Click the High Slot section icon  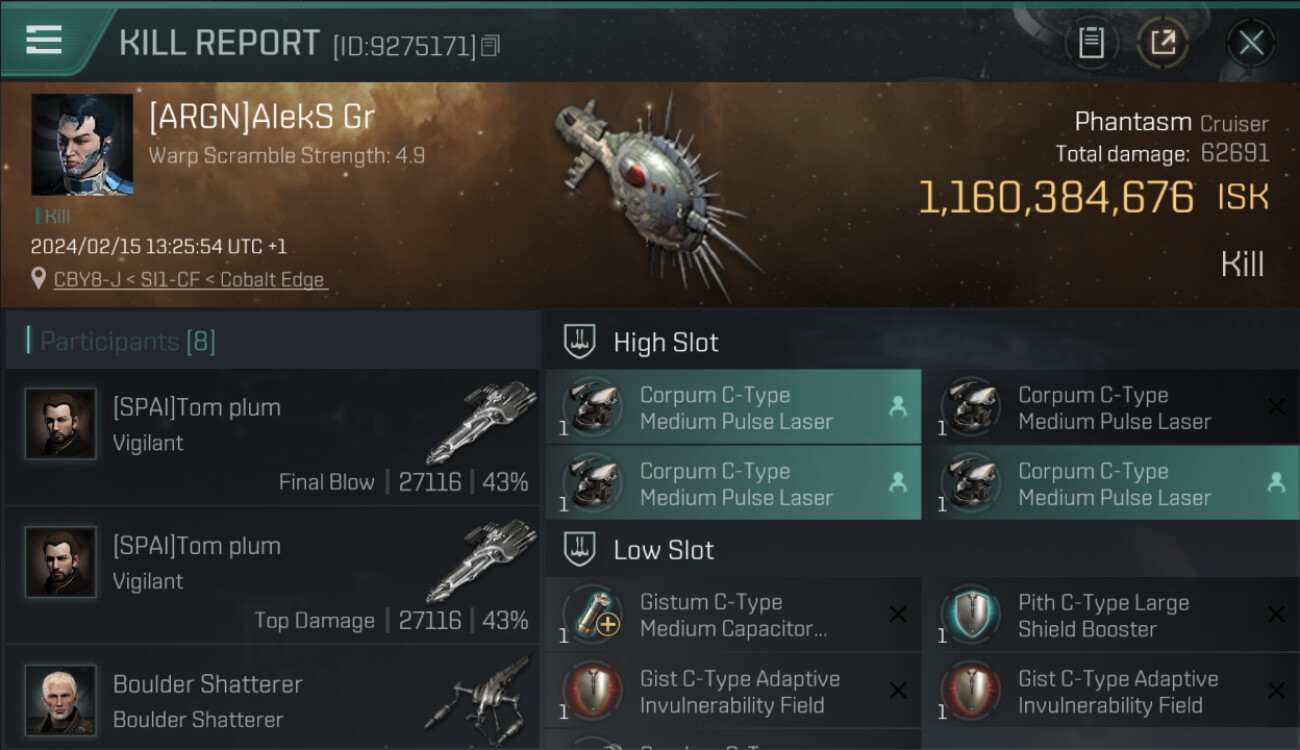pos(580,342)
